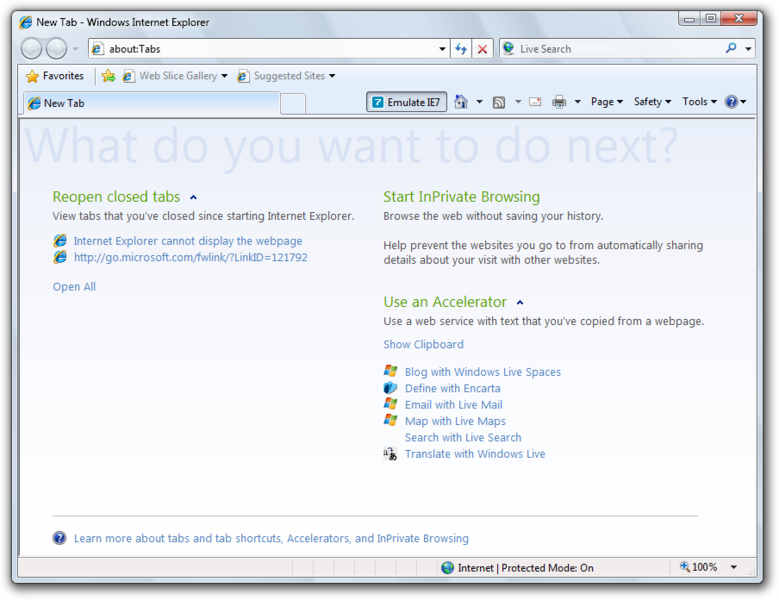Open Learn more about tabs link

pos(271,538)
